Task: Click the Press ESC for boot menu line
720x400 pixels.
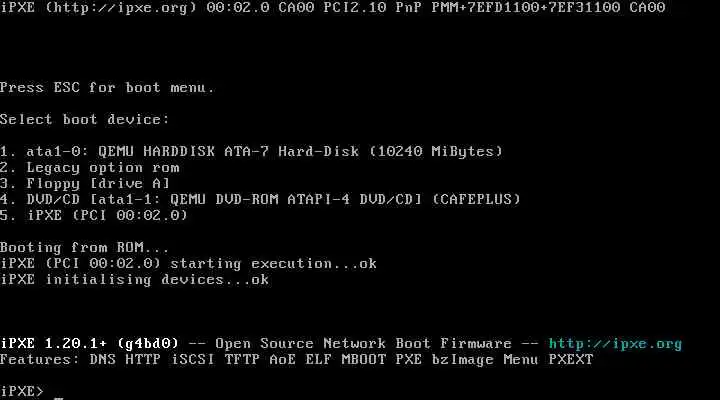Action: [x=107, y=87]
